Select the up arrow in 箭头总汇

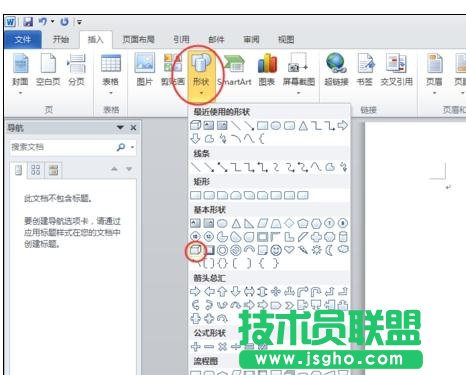click(222, 292)
